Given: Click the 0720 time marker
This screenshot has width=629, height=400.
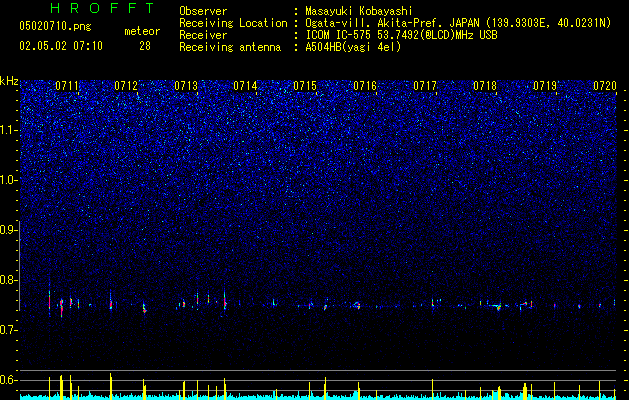Looking at the screenshot, I should (605, 86).
